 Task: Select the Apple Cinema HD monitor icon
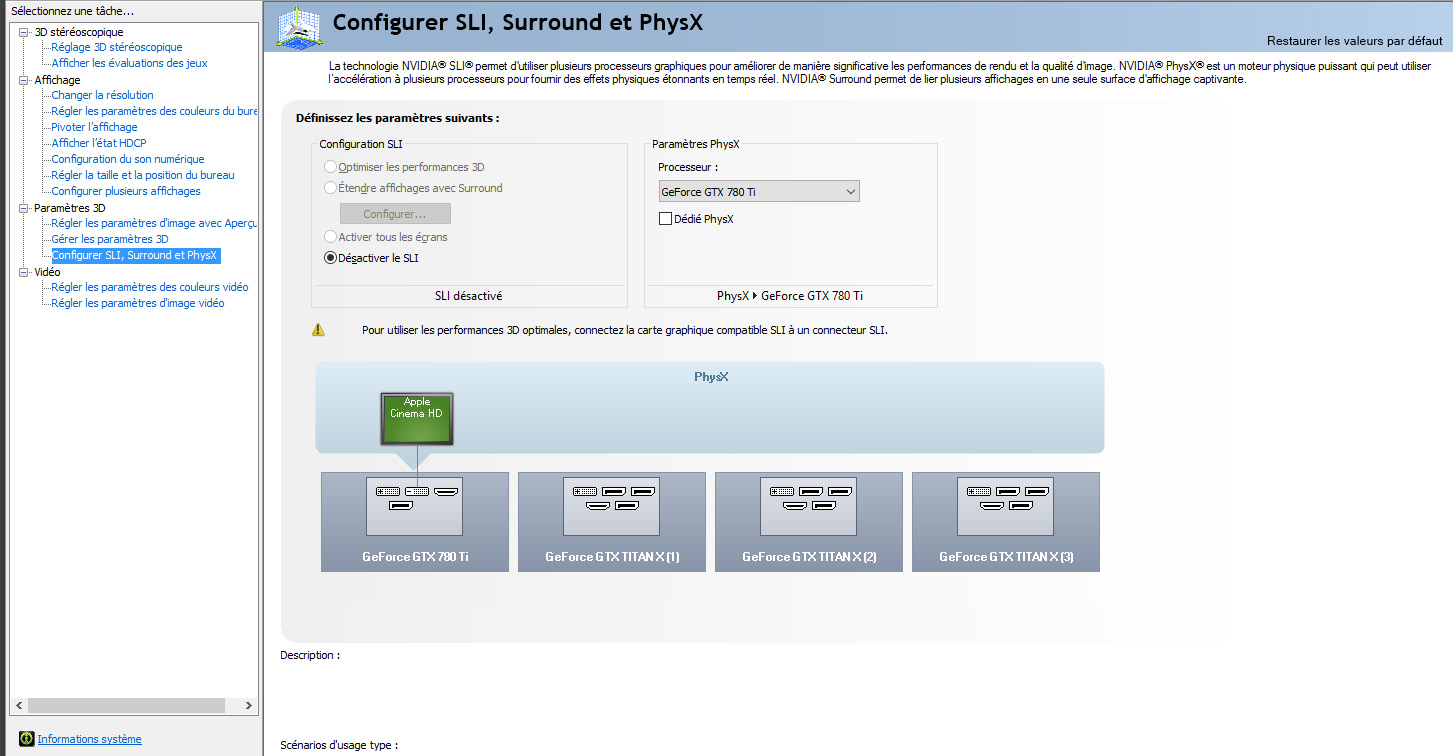tap(417, 418)
